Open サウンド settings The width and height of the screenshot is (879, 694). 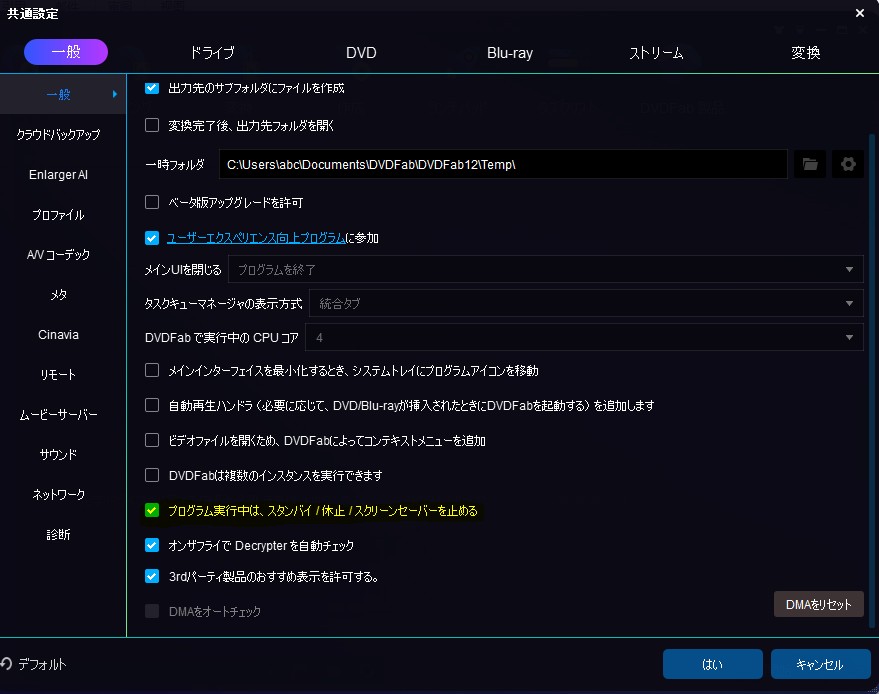[58, 454]
